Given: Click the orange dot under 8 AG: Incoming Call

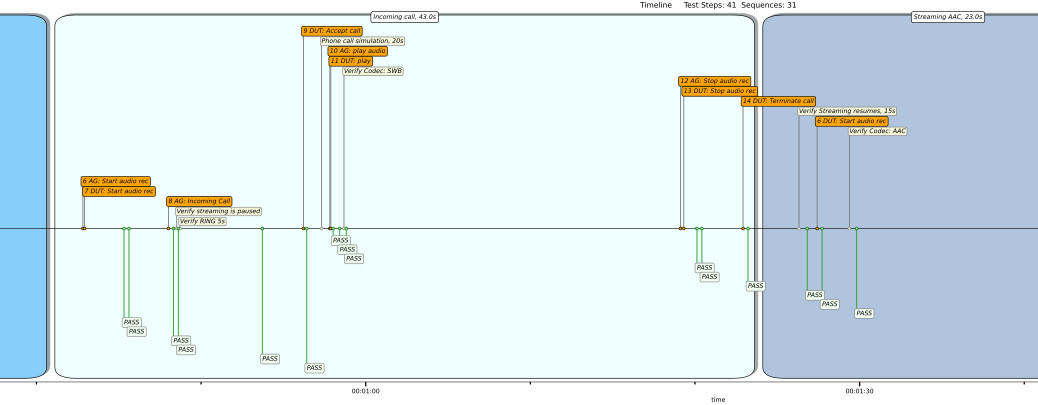Looking at the screenshot, I should point(168,229).
